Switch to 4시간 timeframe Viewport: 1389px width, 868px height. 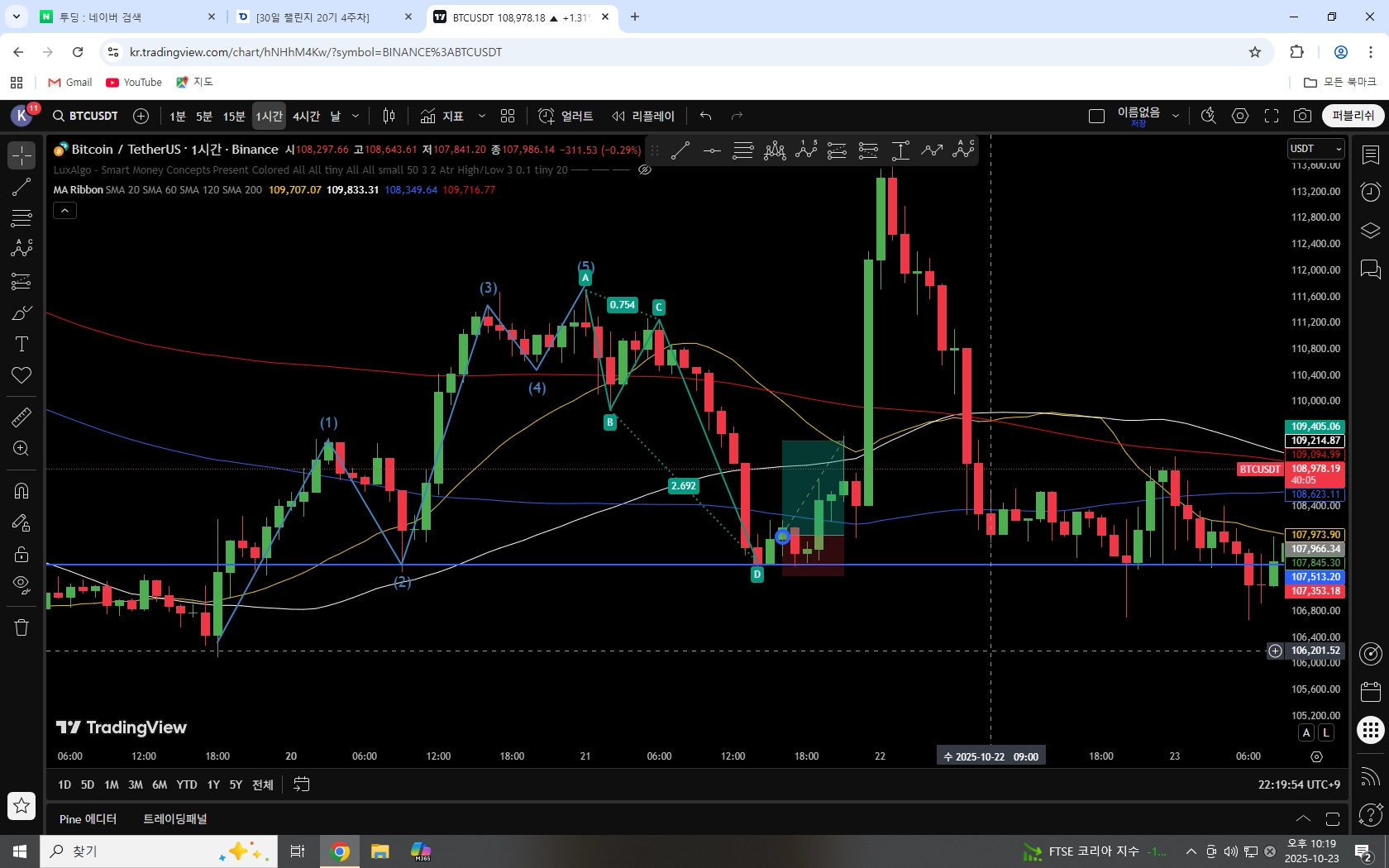[306, 116]
